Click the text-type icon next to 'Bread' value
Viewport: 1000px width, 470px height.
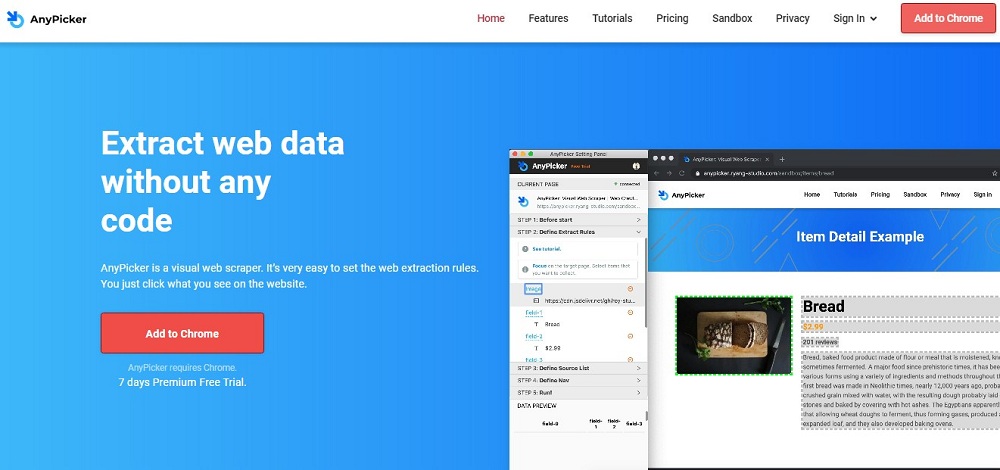(x=536, y=325)
